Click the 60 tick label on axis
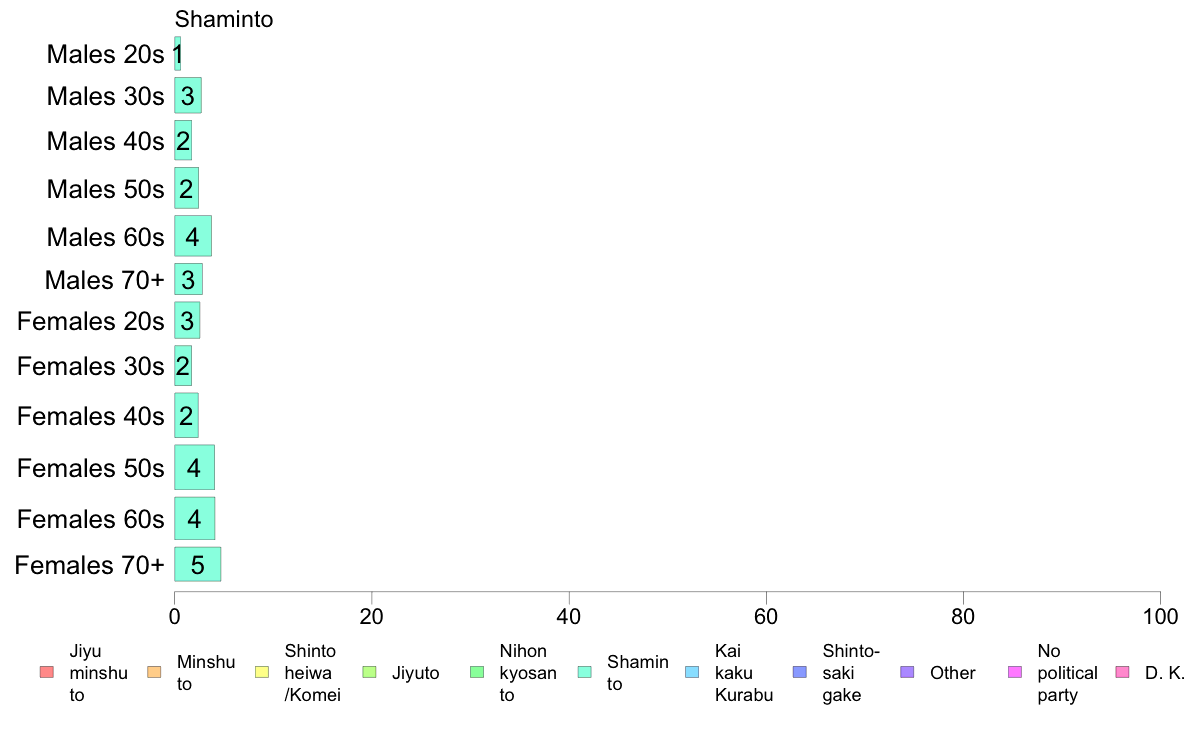This screenshot has width=1188, height=736. pyautogui.click(x=766, y=616)
